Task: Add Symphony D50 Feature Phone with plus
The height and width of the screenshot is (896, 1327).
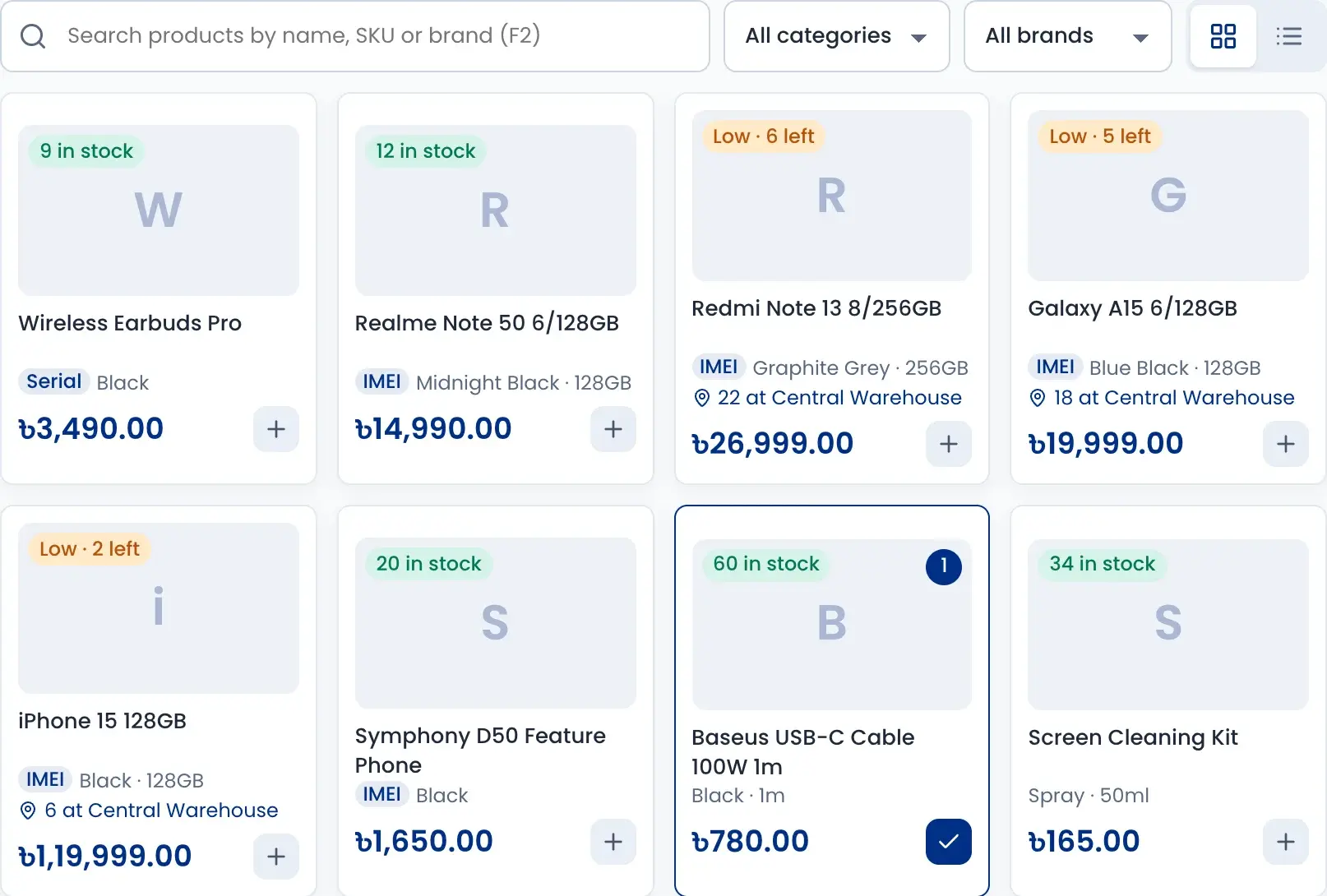Action: [613, 842]
